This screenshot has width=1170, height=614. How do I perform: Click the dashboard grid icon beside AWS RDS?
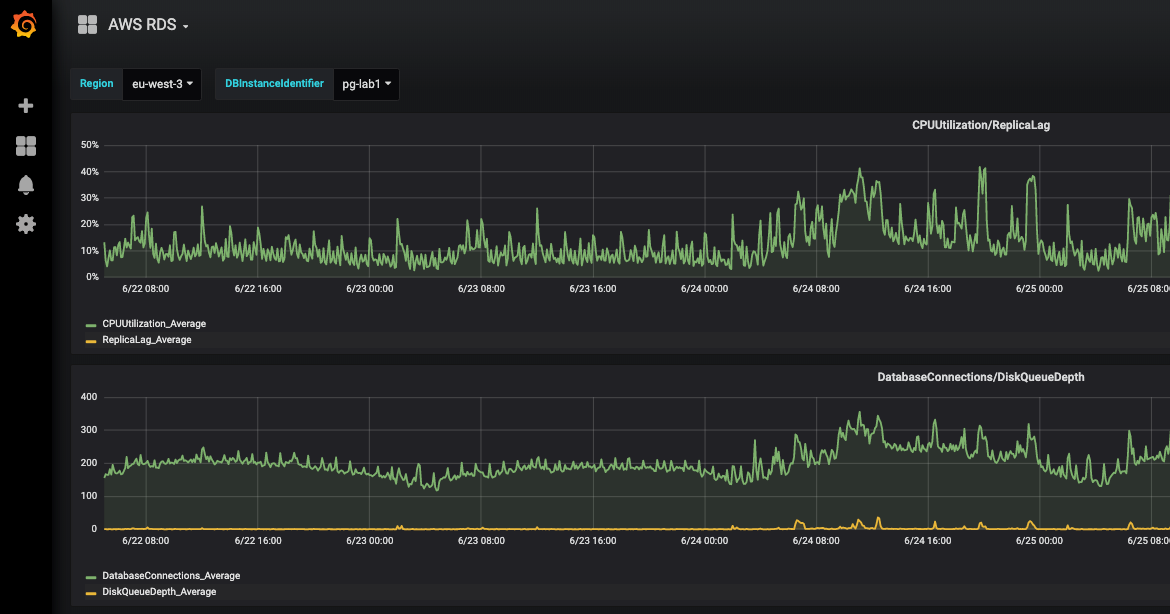(87, 24)
